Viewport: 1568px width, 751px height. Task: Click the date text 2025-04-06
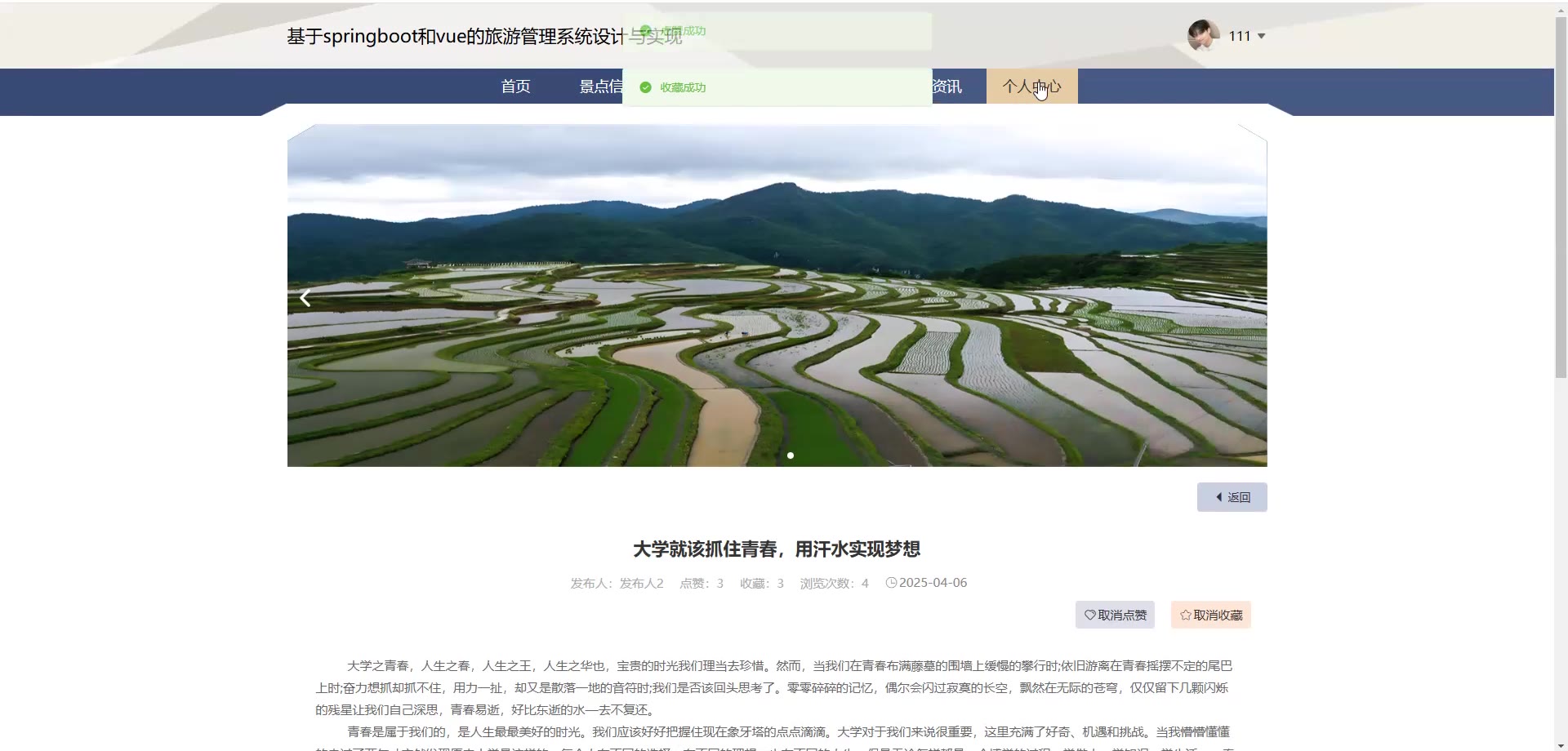pyautogui.click(x=933, y=583)
